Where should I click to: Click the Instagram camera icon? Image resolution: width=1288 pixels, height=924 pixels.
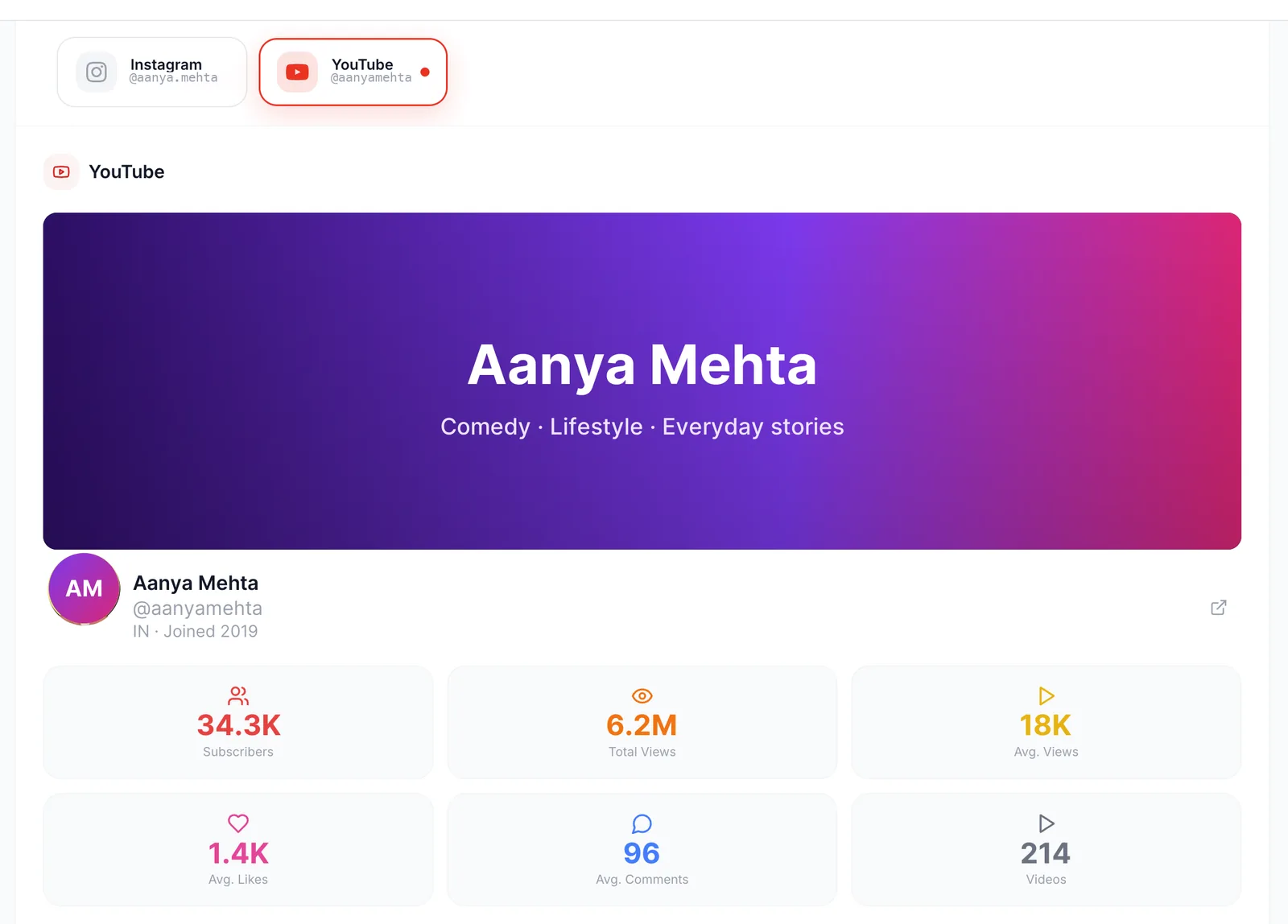97,72
